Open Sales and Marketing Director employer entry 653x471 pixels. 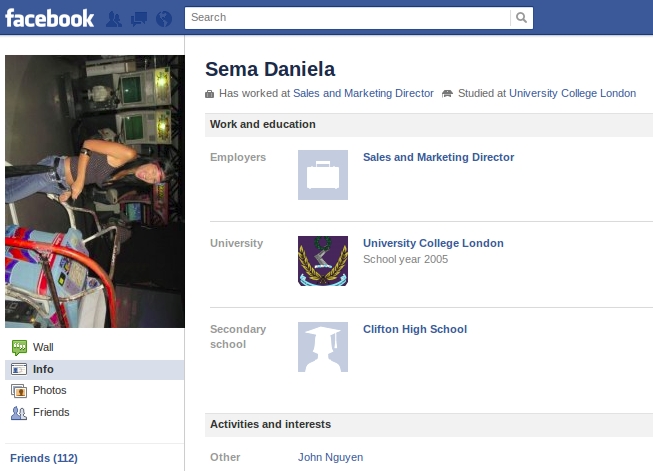tap(439, 157)
